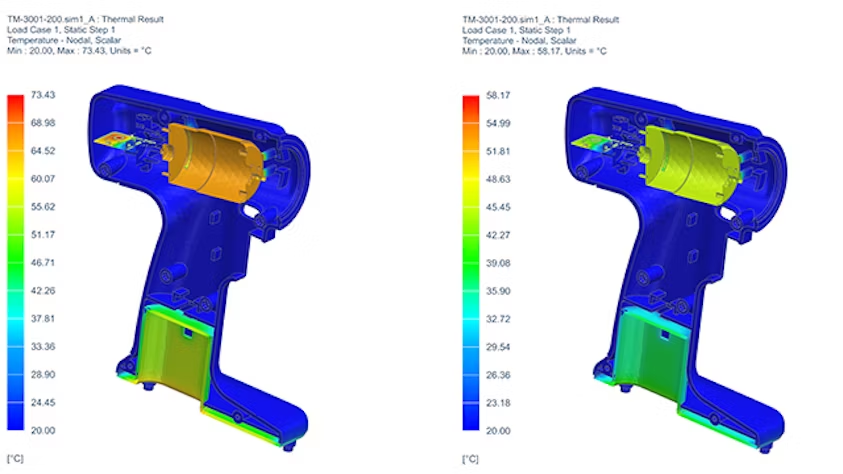Screen dimensions: 843x474
Task: Click the 46.71 value on left legend
Action: [42, 262]
